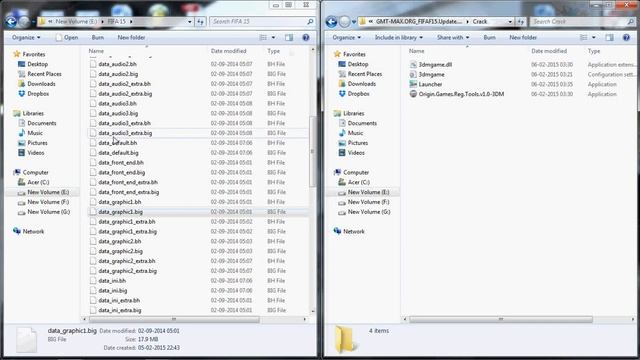Change the view icon in the Crack window
The image size is (640, 360).
coord(584,38)
